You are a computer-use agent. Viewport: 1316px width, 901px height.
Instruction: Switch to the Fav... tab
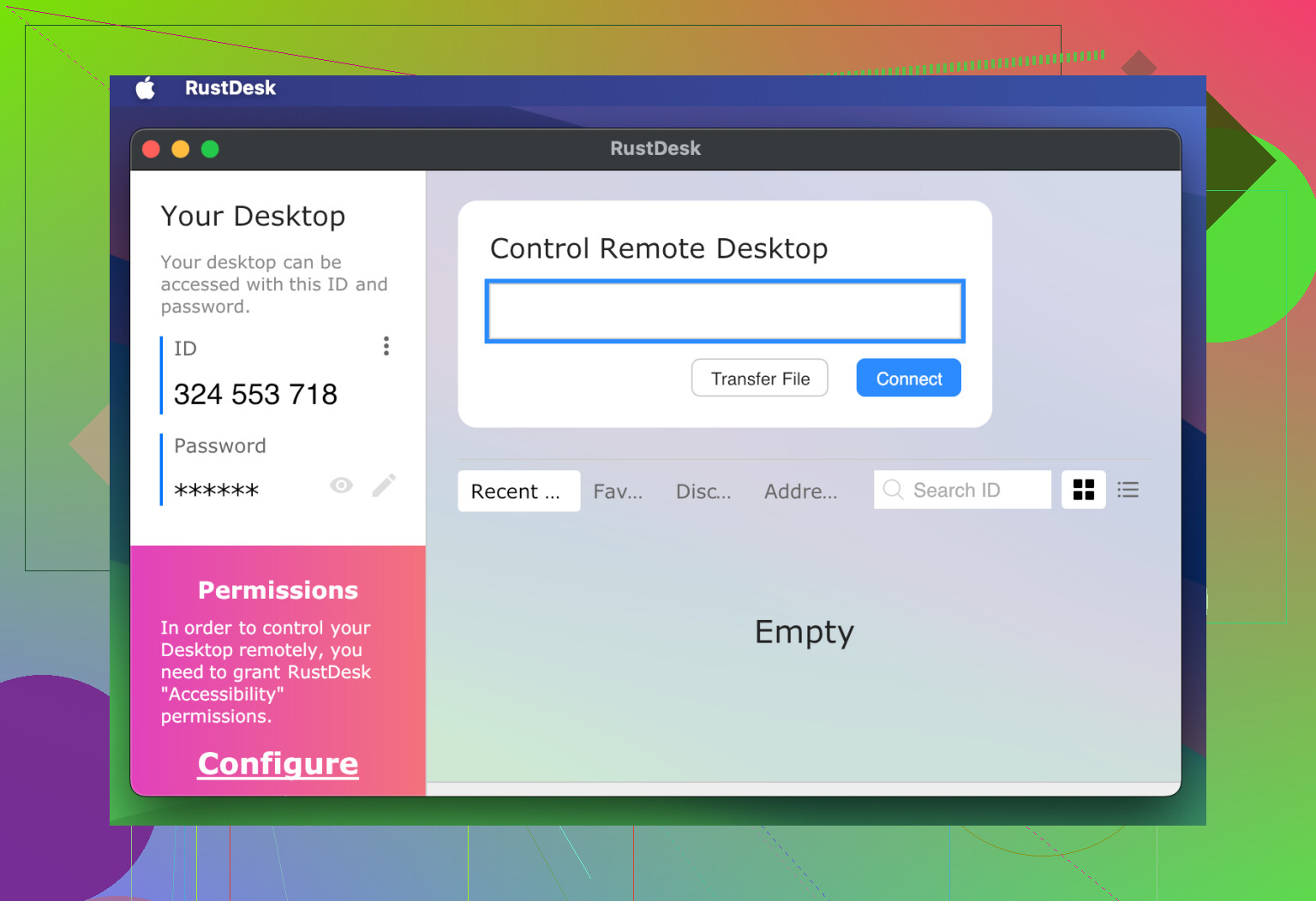tap(618, 491)
